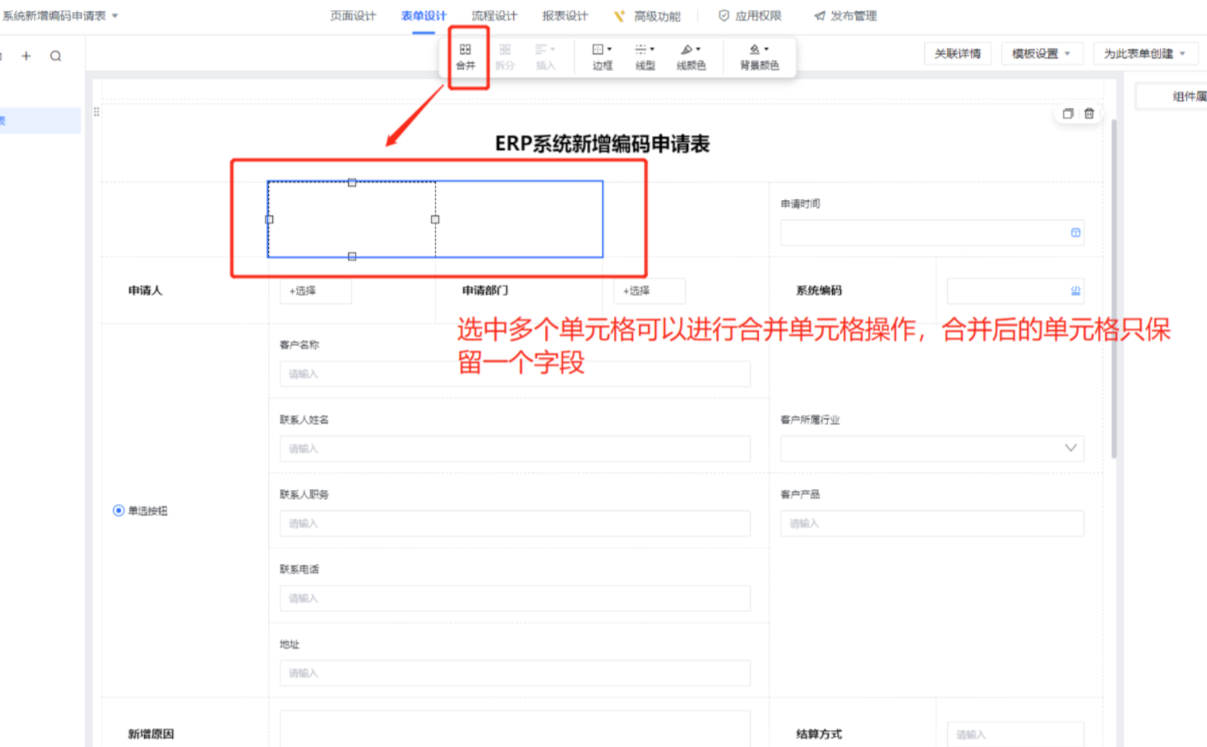Click the copy icon above the form
The width and height of the screenshot is (1207, 747).
tap(1068, 114)
